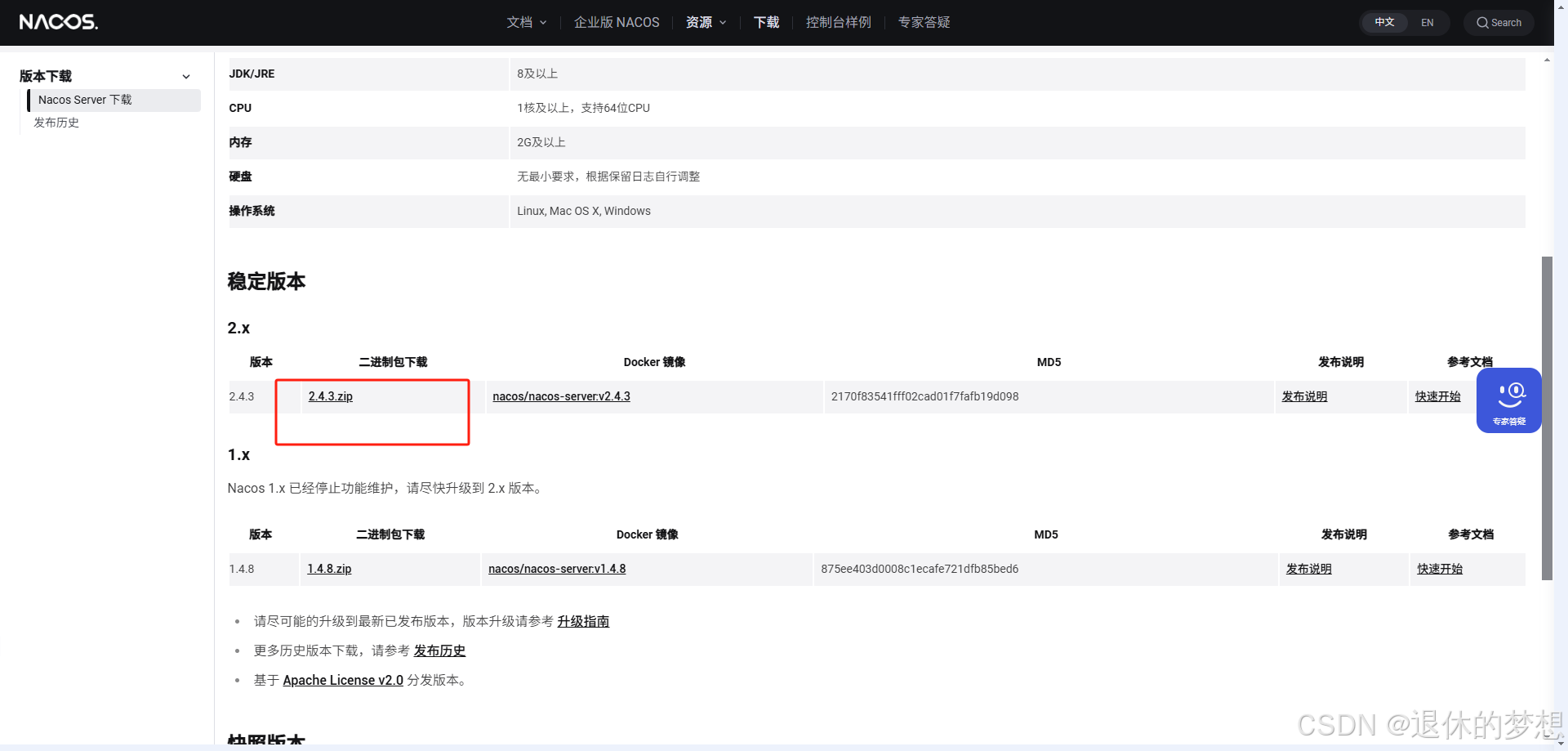1568x751 pixels.
Task: Select MD5 hash 2170f83541fff02cad01f7fafb19d098
Action: [x=924, y=396]
